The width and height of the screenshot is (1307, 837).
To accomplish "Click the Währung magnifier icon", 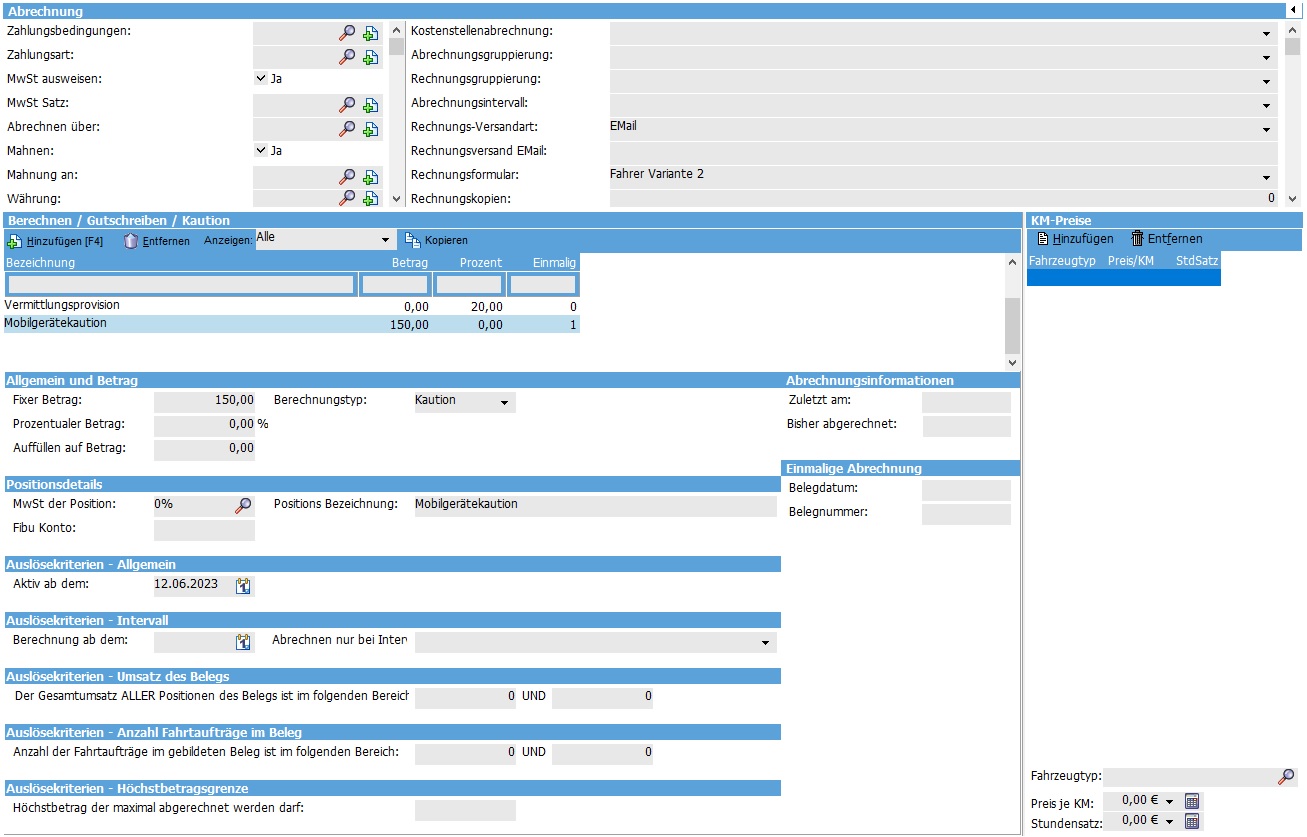I will coord(347,198).
